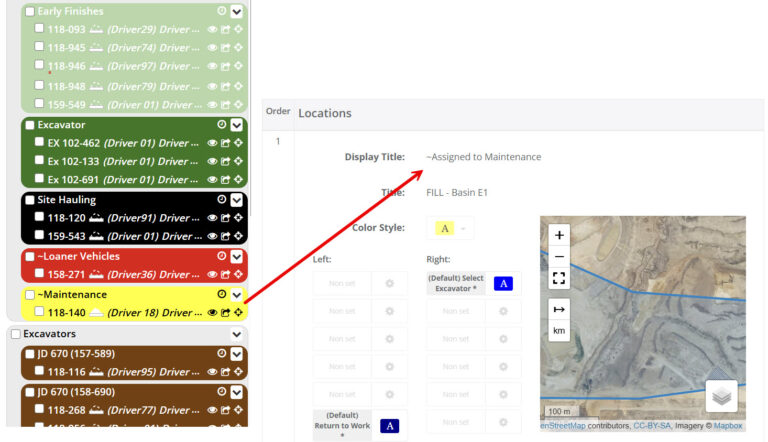
Task: Click clock icon on Early Finishes group
Action: pyautogui.click(x=222, y=11)
